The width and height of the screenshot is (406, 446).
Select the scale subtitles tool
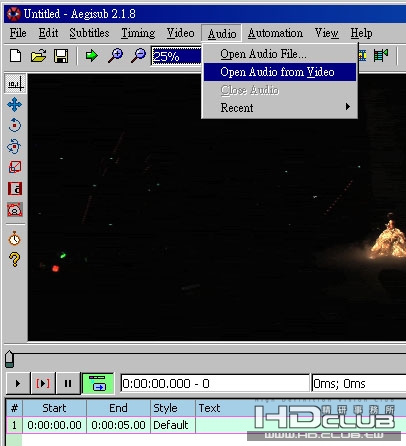[15, 167]
